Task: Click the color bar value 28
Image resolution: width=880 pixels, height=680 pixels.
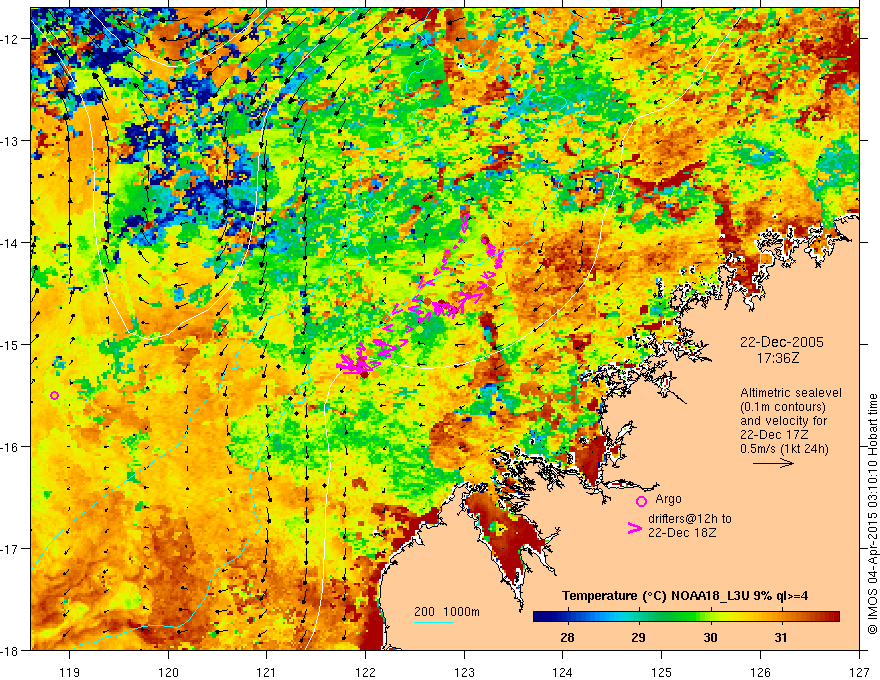Action: (x=567, y=637)
